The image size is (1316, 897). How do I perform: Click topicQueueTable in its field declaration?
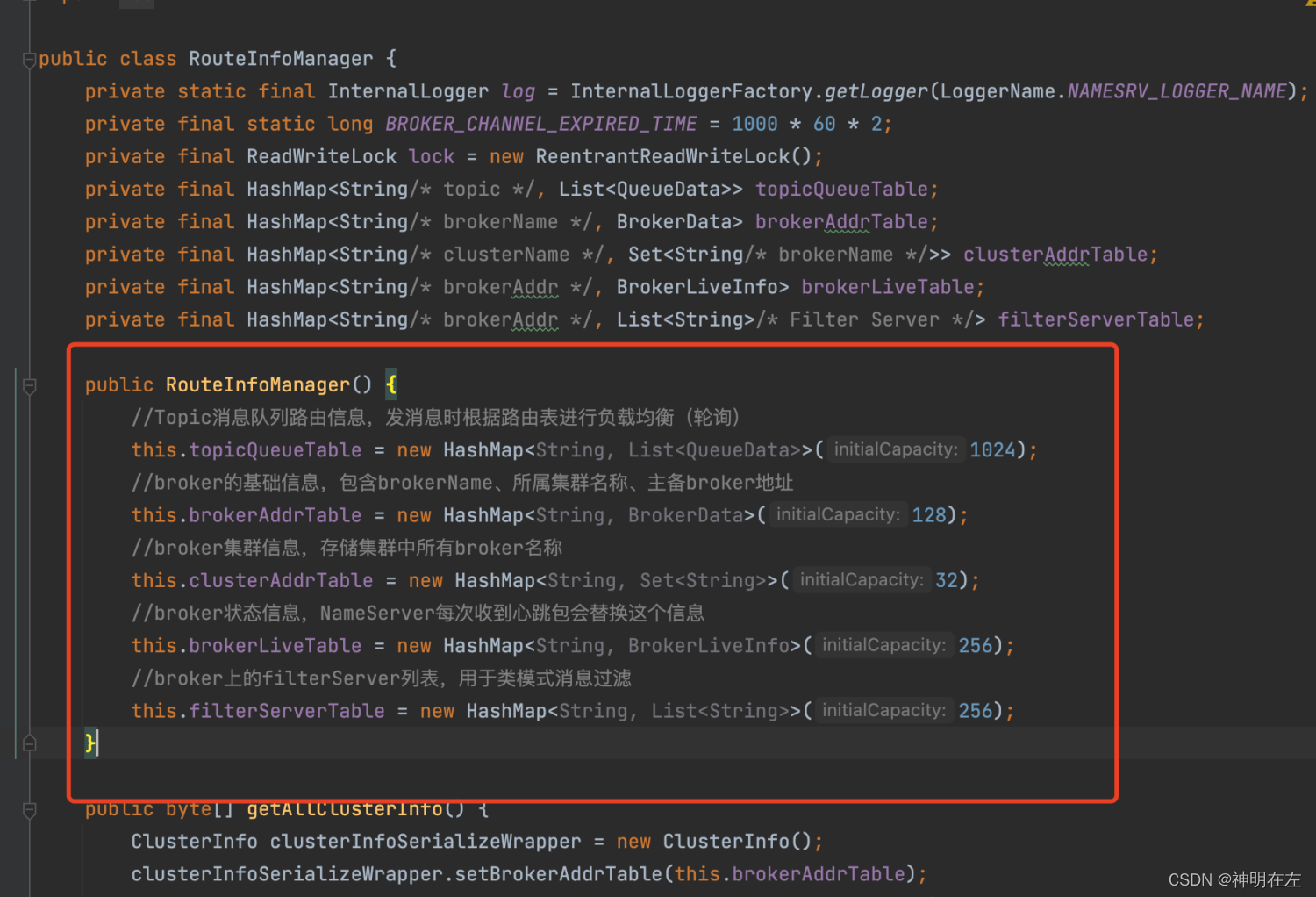click(x=841, y=189)
